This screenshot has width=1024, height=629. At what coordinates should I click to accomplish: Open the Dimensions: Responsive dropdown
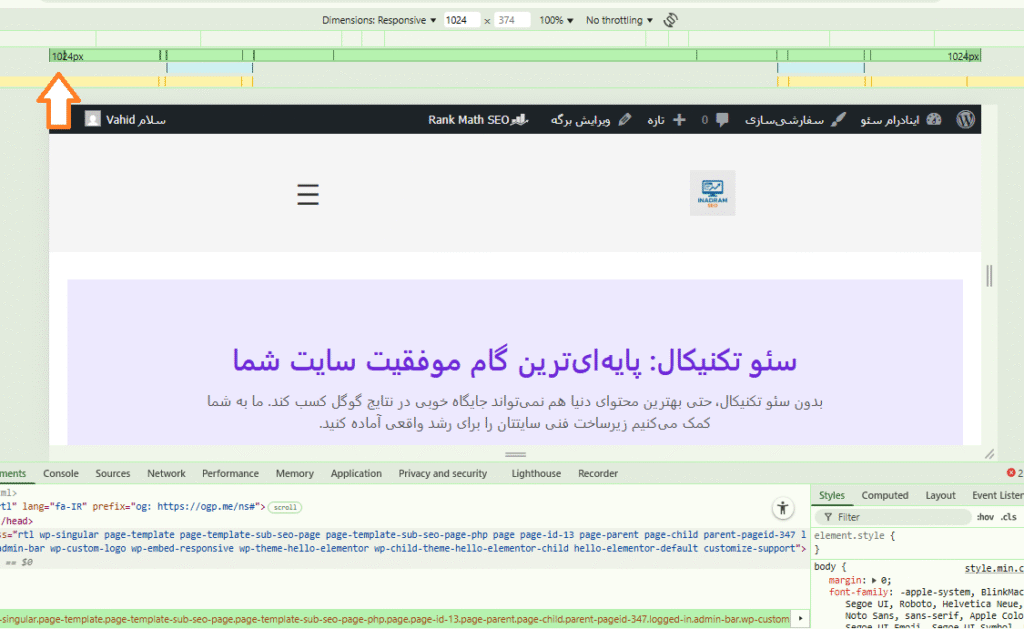379,20
